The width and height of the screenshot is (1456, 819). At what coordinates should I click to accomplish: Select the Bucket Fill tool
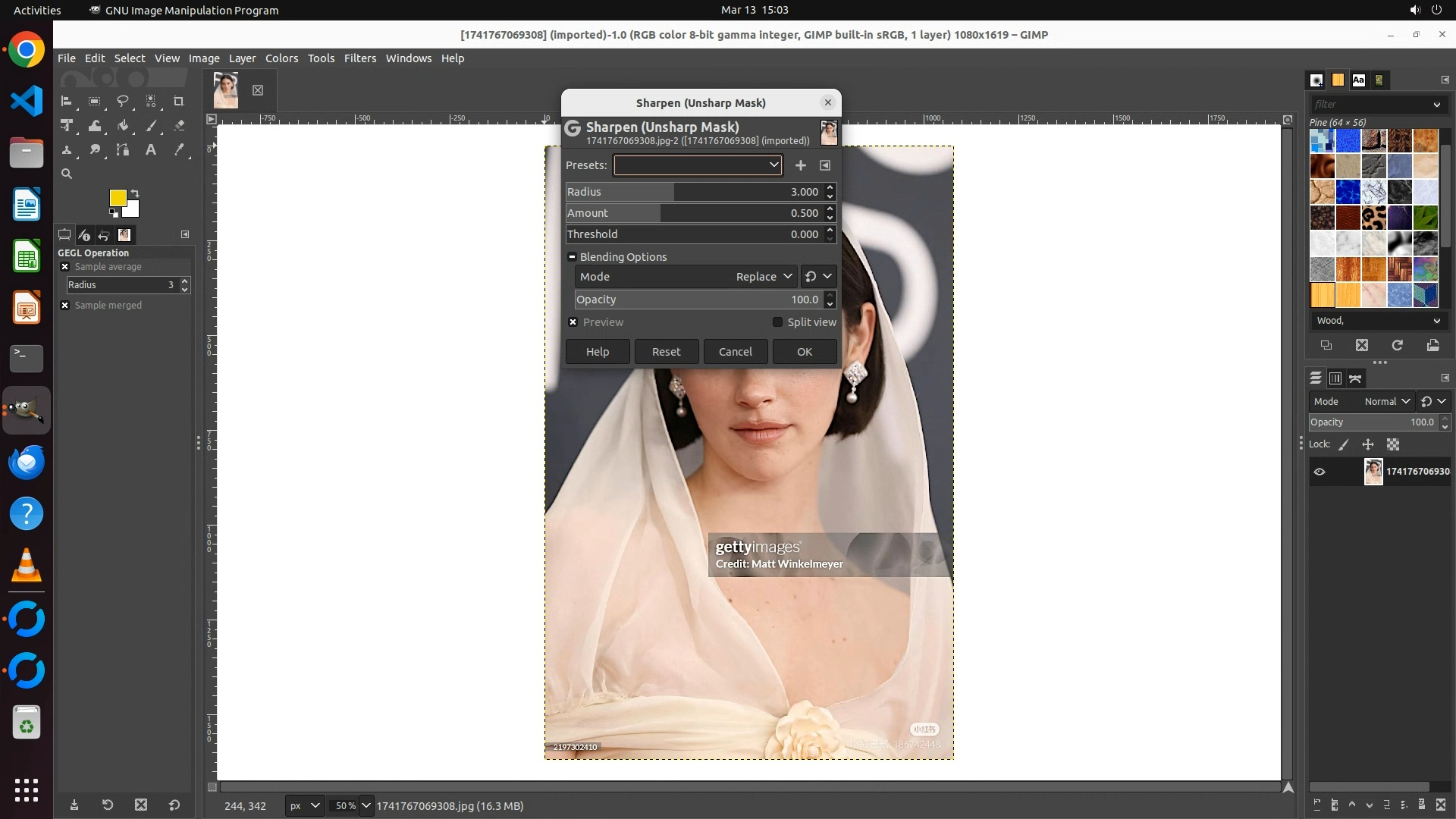[x=123, y=126]
